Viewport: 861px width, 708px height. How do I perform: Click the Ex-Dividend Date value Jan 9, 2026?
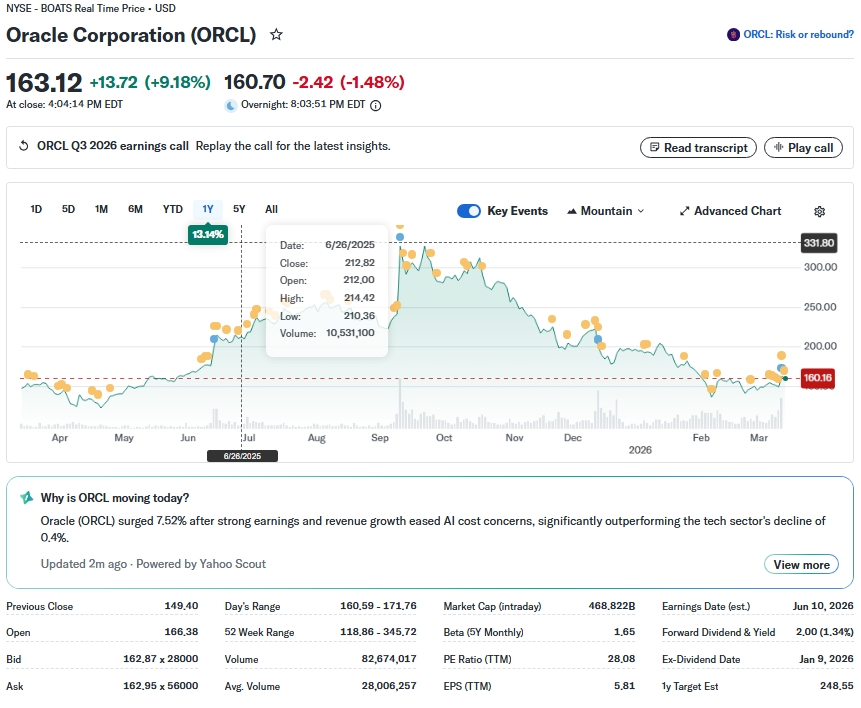[x=826, y=659]
